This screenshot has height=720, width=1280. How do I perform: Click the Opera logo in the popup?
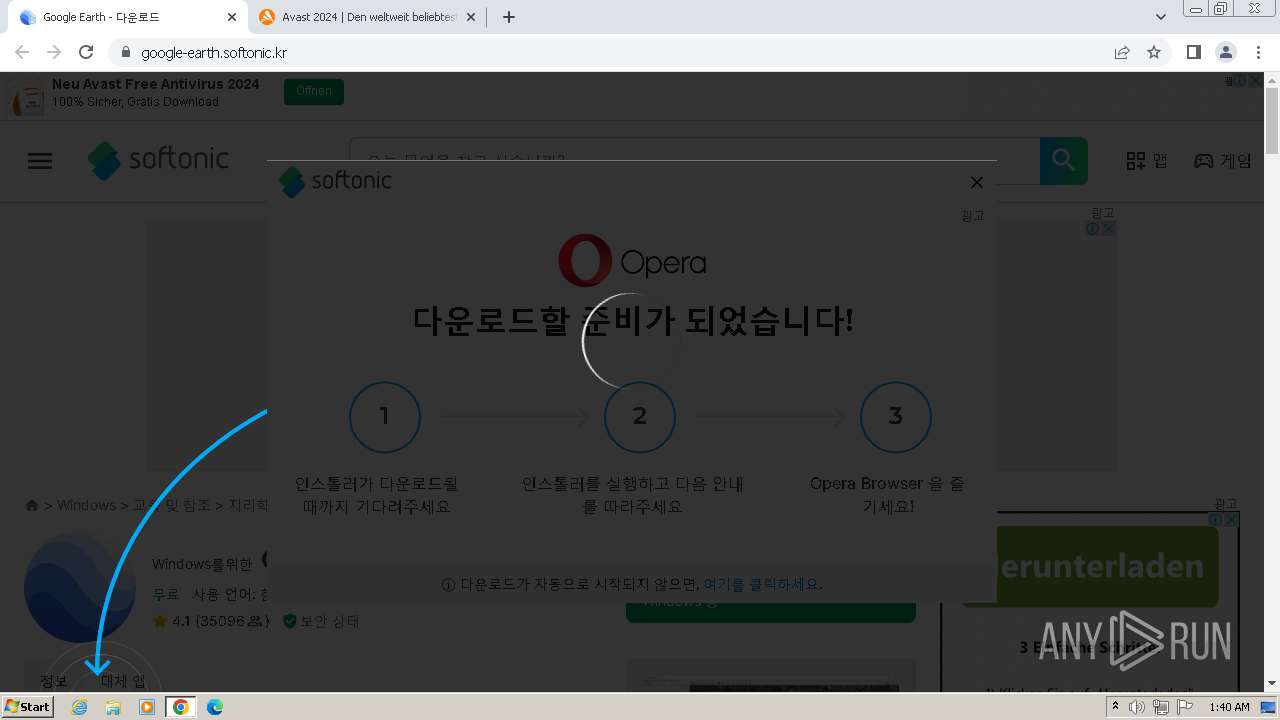(632, 261)
